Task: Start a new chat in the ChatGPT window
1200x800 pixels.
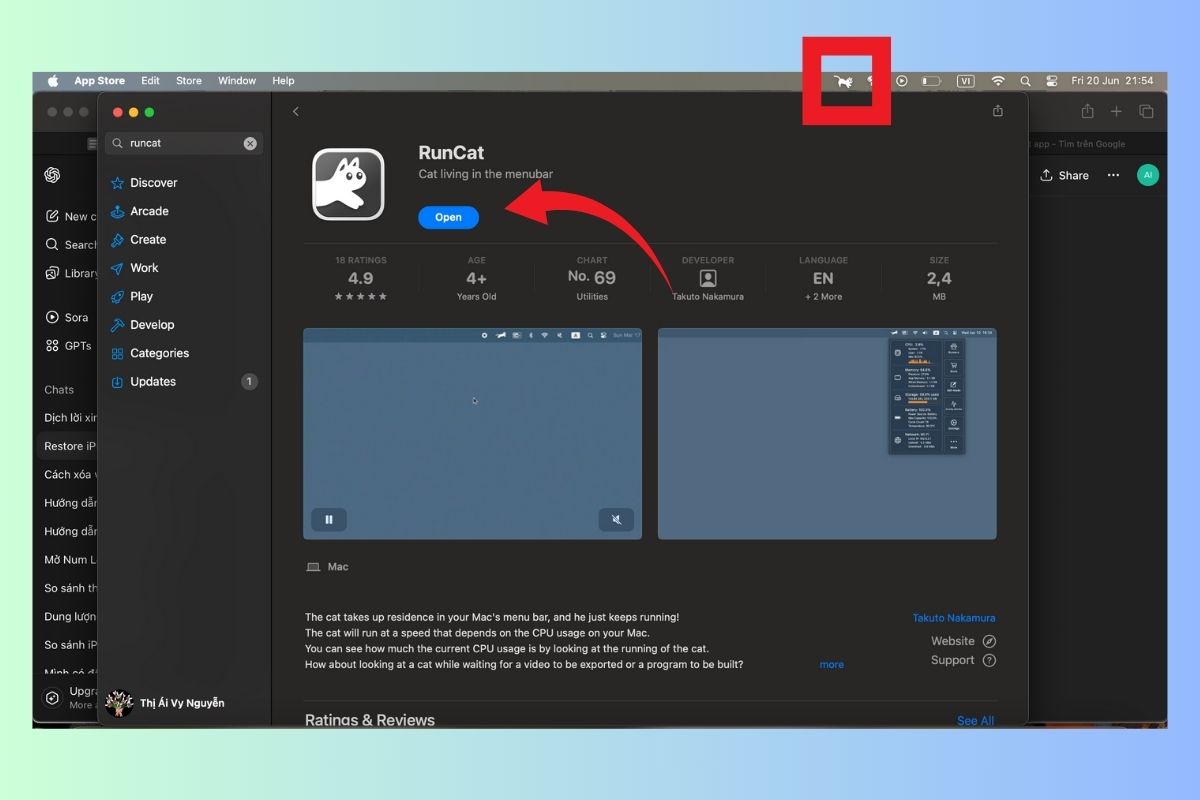Action: (x=70, y=216)
